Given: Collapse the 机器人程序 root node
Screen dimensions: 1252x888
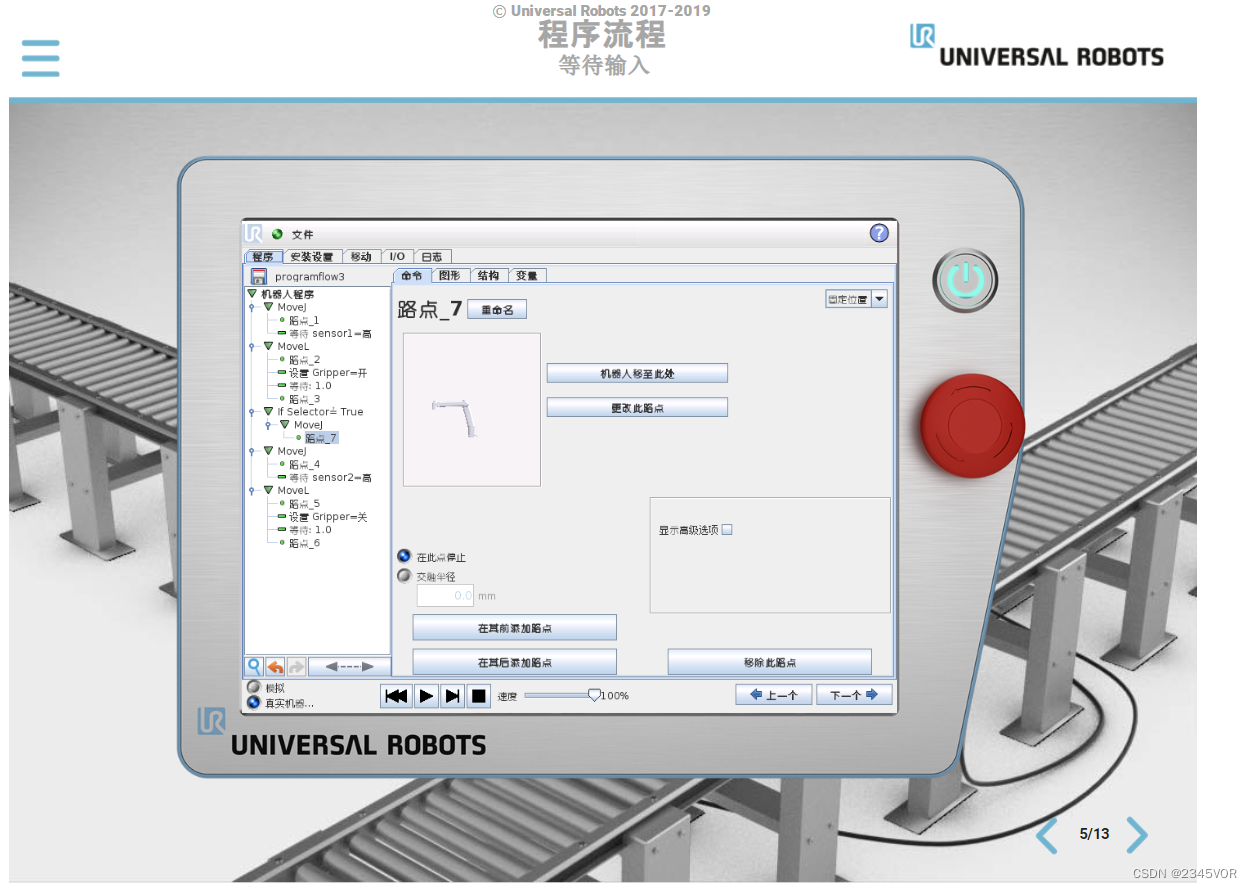Looking at the screenshot, I should 252,294.
